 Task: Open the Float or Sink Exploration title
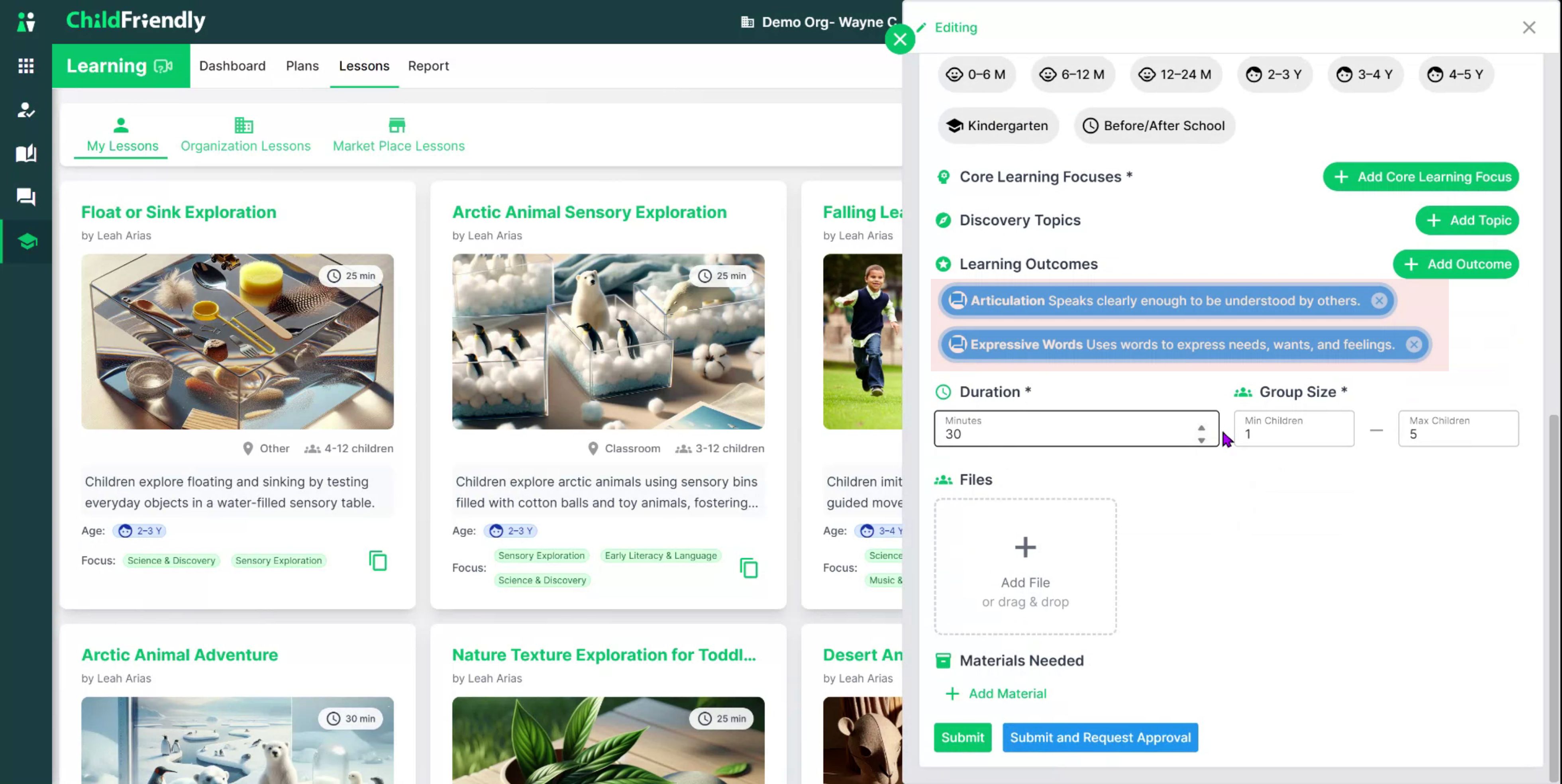click(x=179, y=212)
